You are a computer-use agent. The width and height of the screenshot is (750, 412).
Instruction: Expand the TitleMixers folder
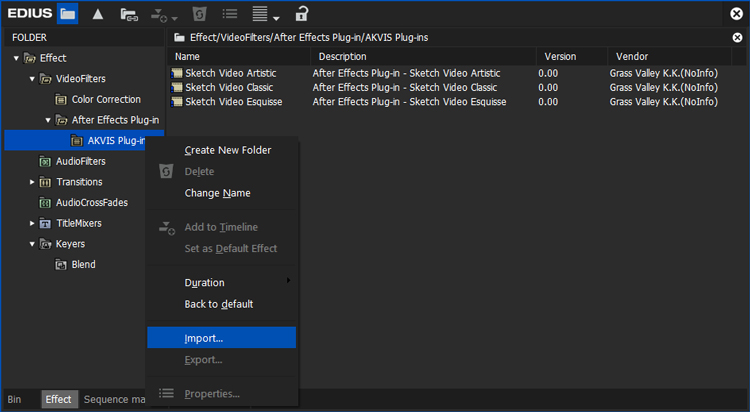point(32,223)
